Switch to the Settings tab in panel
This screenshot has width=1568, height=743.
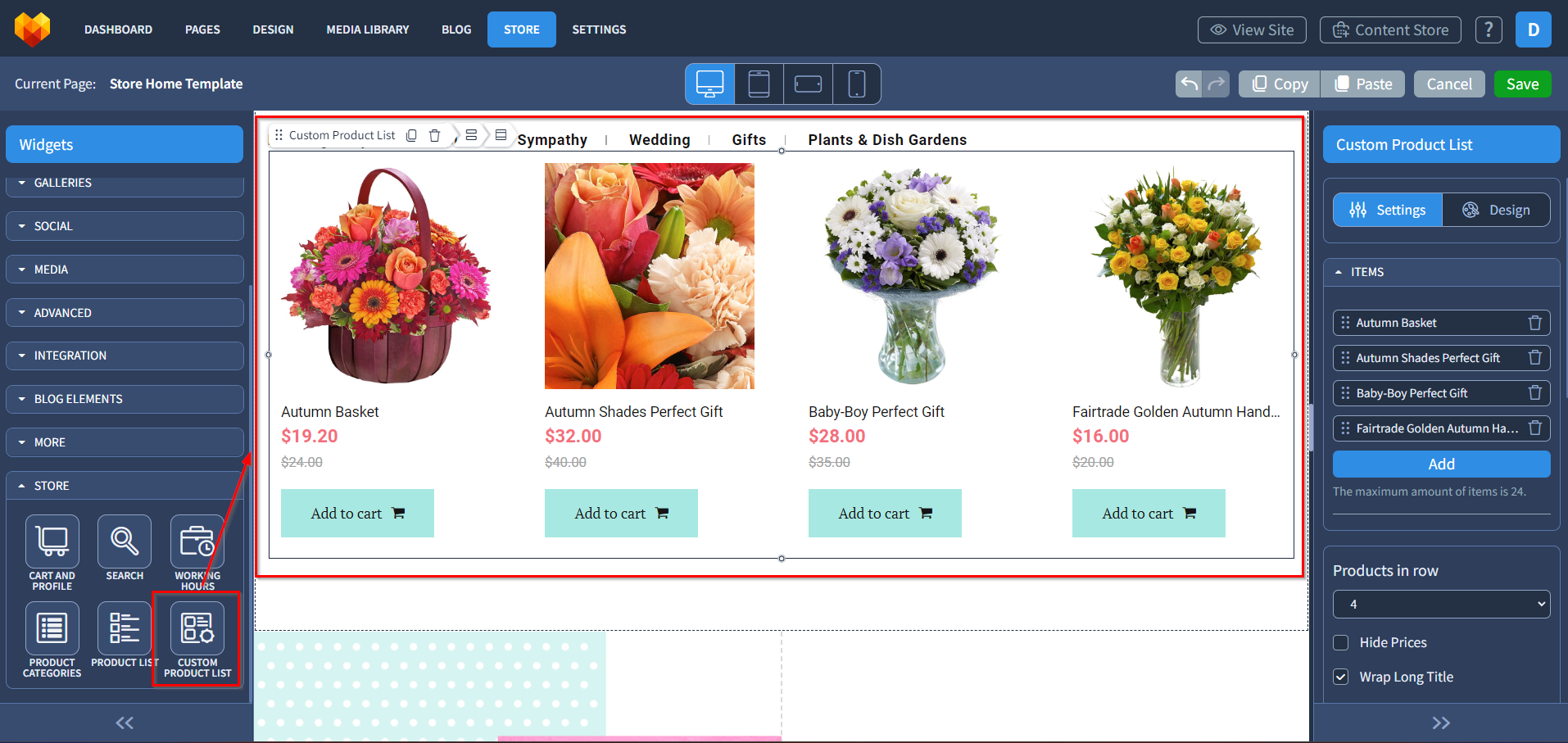(1387, 210)
